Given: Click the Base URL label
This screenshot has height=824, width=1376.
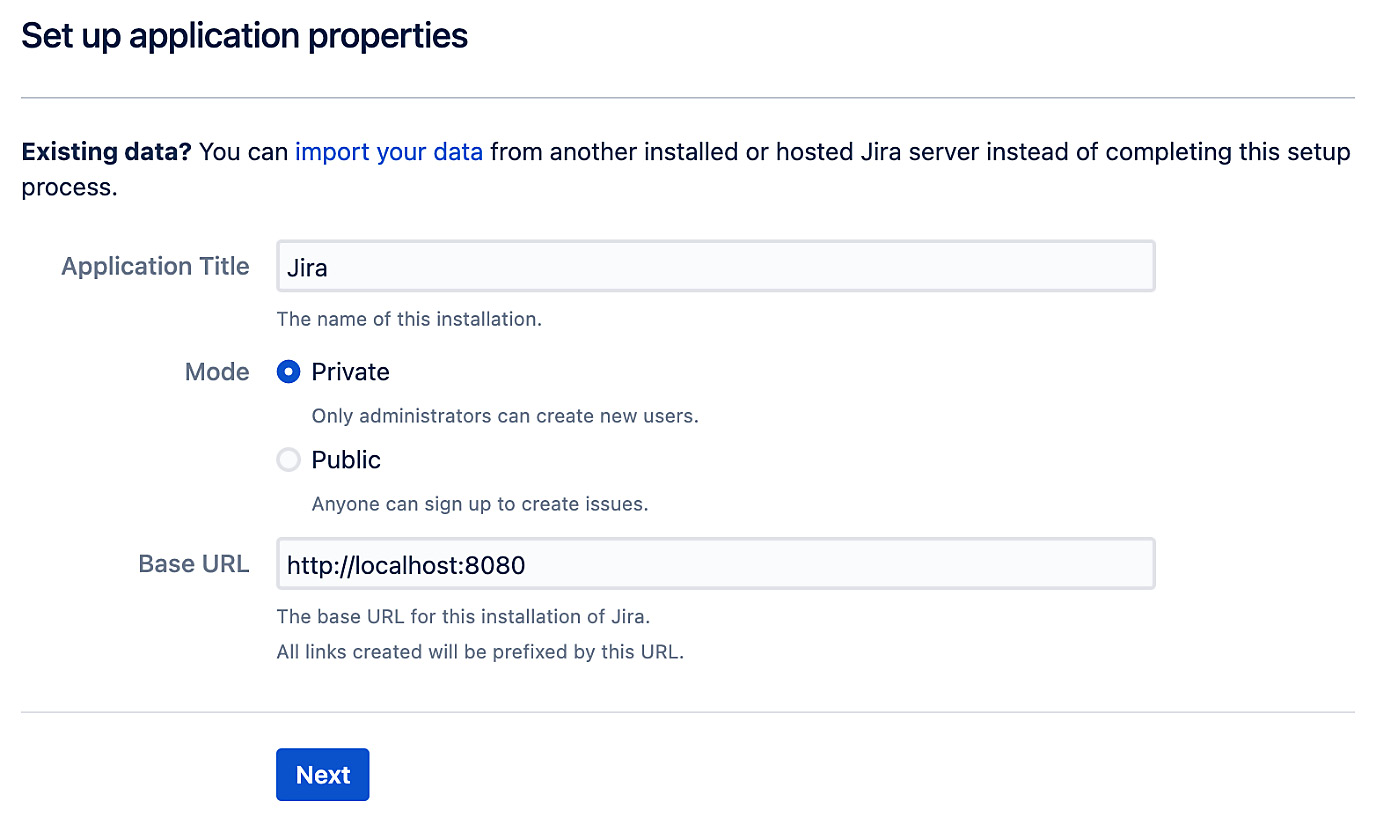Looking at the screenshot, I should 193,563.
